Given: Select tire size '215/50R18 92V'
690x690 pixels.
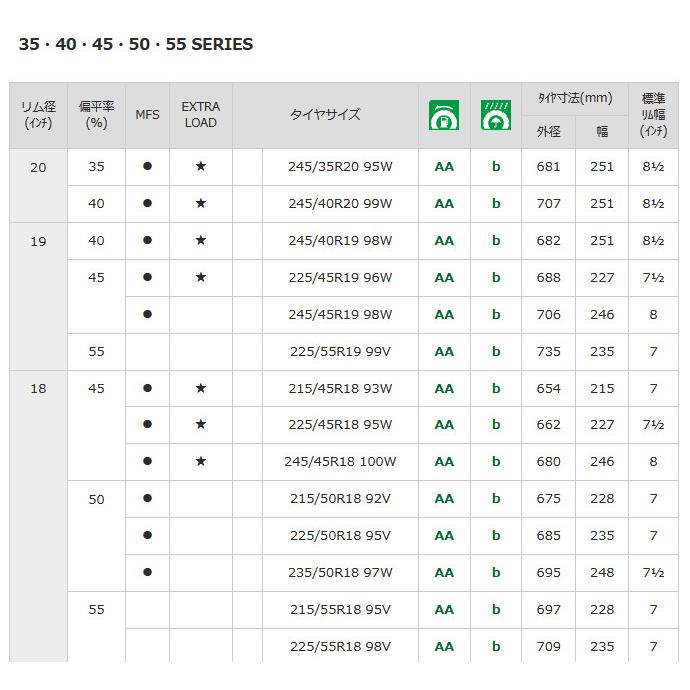Looking at the screenshot, I should tap(340, 499).
